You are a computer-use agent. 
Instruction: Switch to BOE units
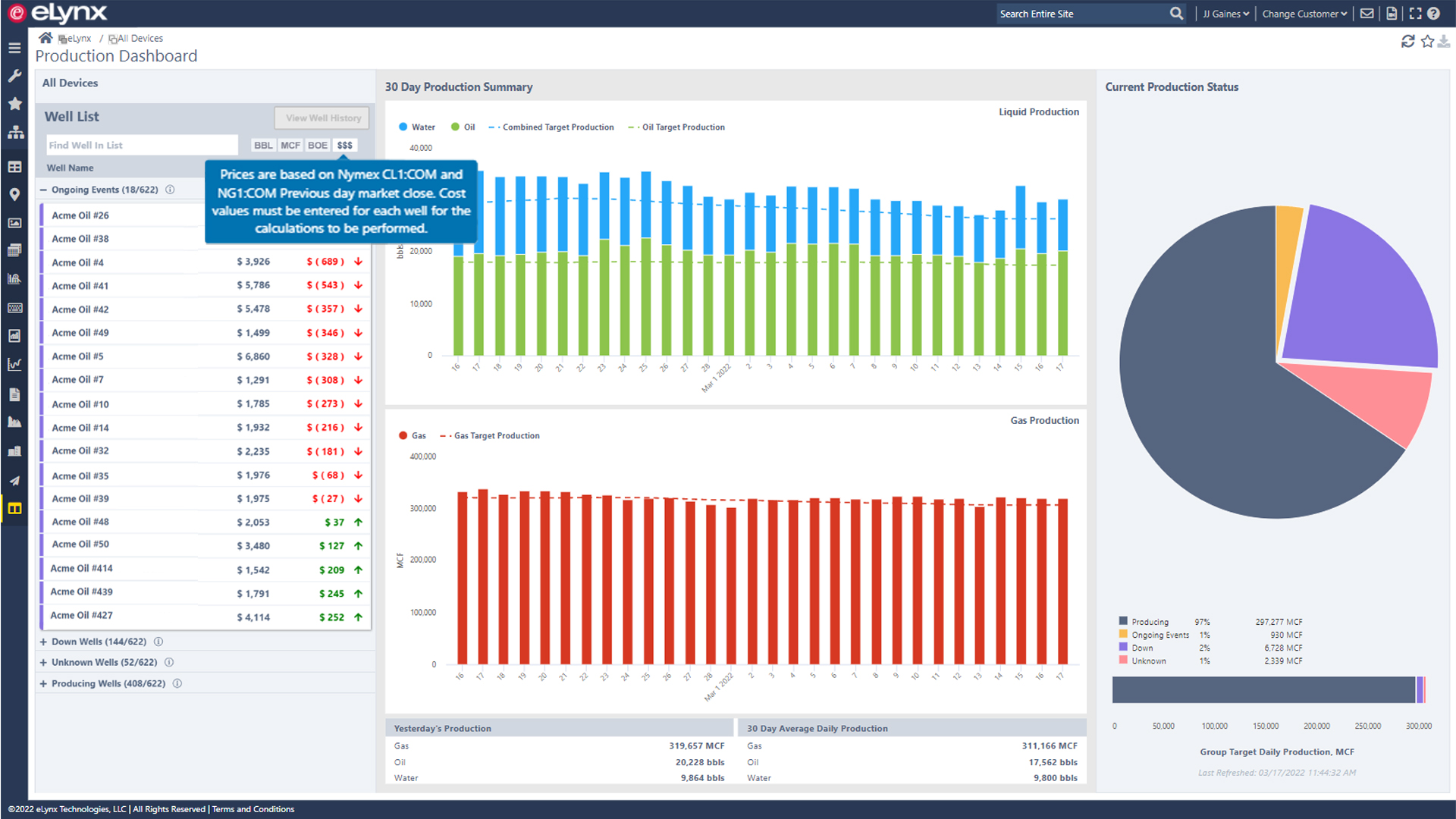(x=317, y=145)
